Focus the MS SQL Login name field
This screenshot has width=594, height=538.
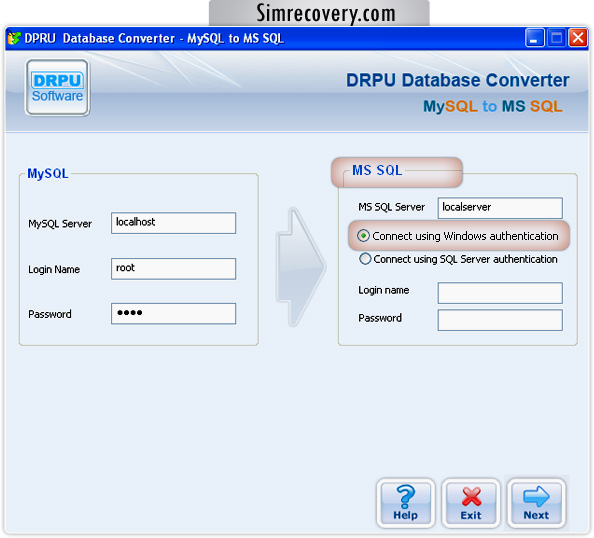coord(500,293)
